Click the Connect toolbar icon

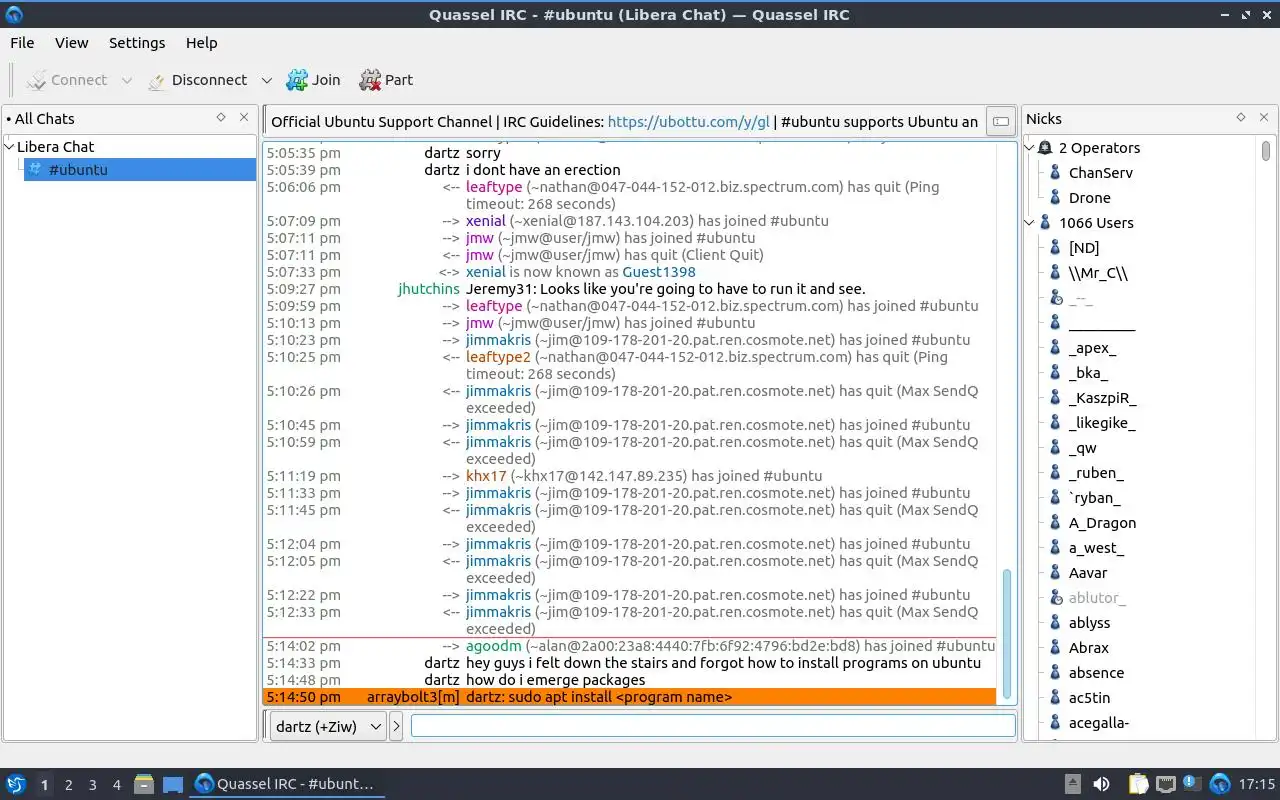point(37,80)
